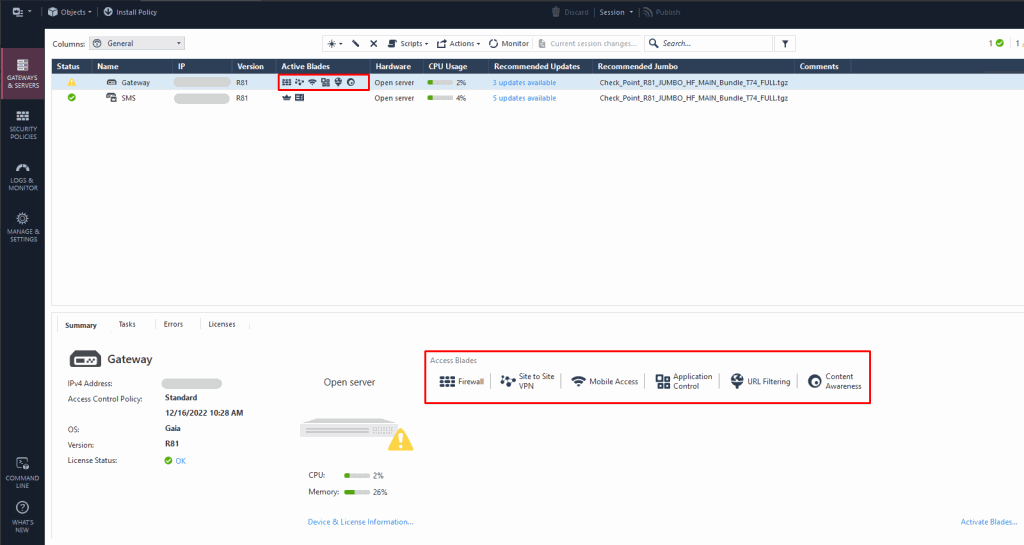Click Firewall blade icon in Gateway row

coord(286,82)
